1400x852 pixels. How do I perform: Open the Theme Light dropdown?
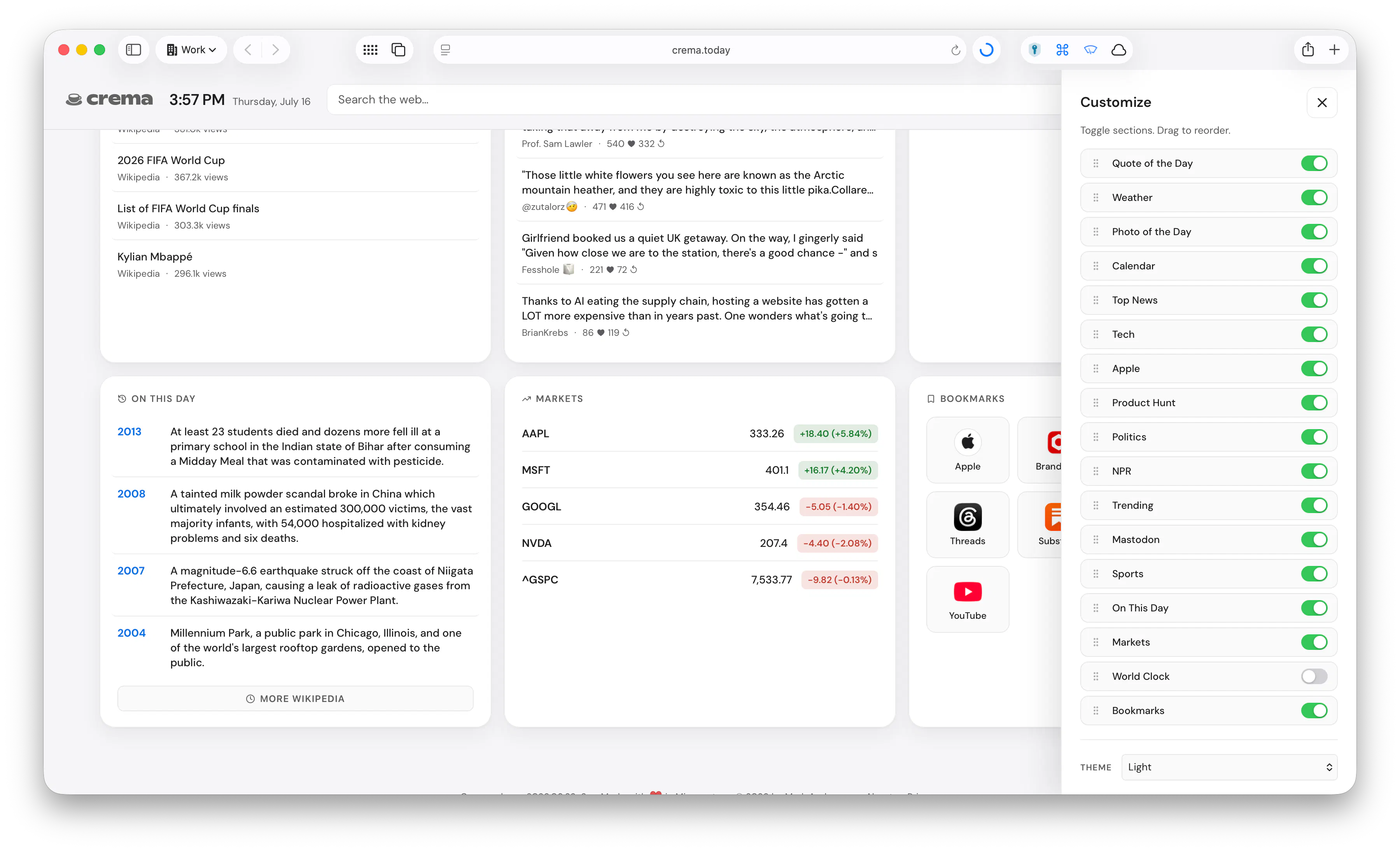pyautogui.click(x=1229, y=767)
